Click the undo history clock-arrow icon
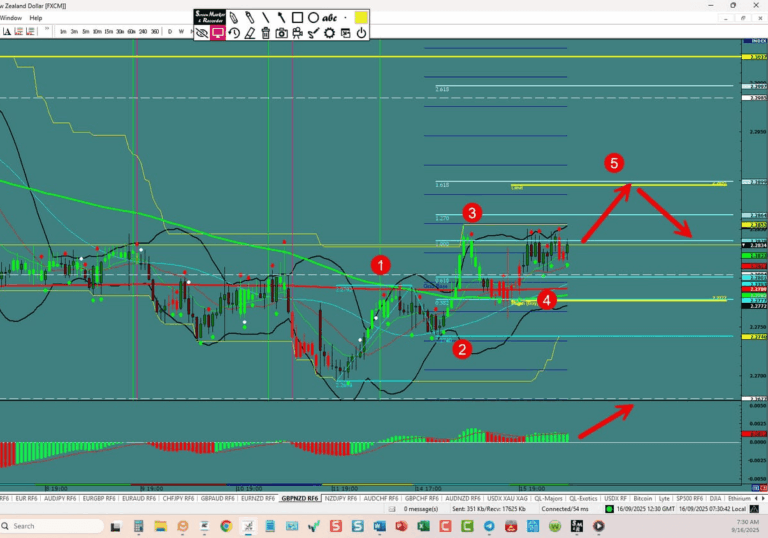 234,33
